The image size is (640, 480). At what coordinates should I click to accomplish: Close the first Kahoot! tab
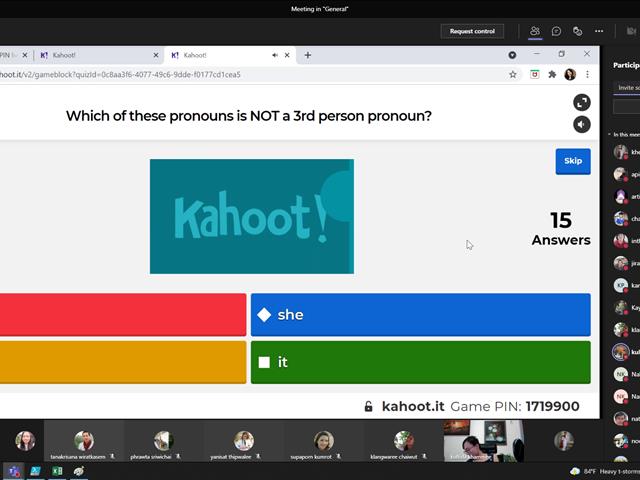click(156, 55)
